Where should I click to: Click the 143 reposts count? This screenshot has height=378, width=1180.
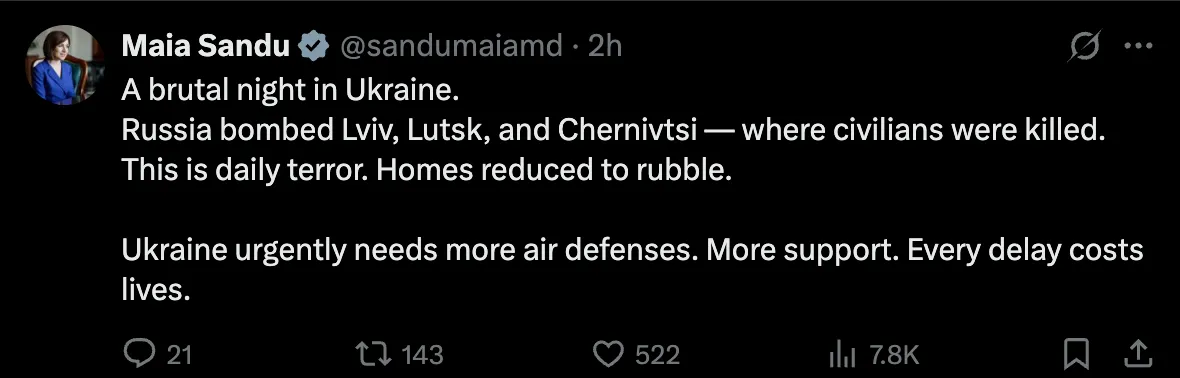422,354
